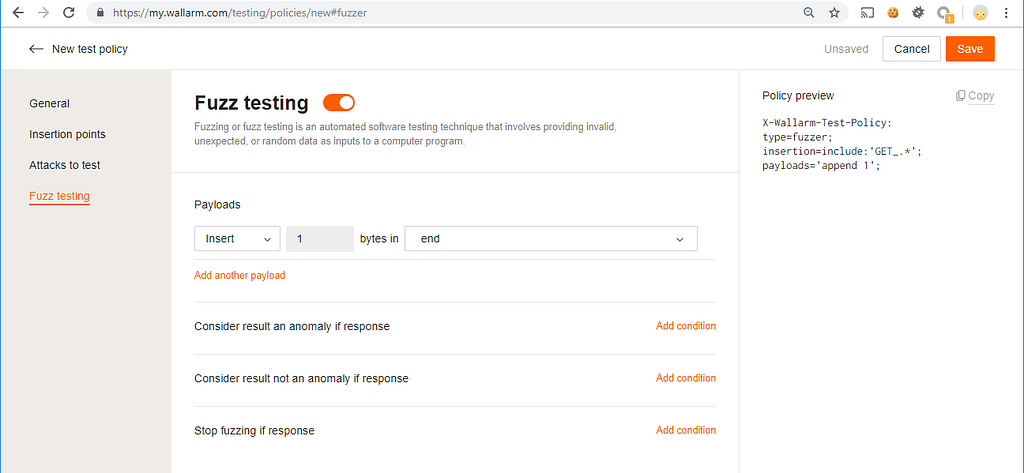Click the back arrow next to New test policy
Screen dimensions: 1024x473
37,49
